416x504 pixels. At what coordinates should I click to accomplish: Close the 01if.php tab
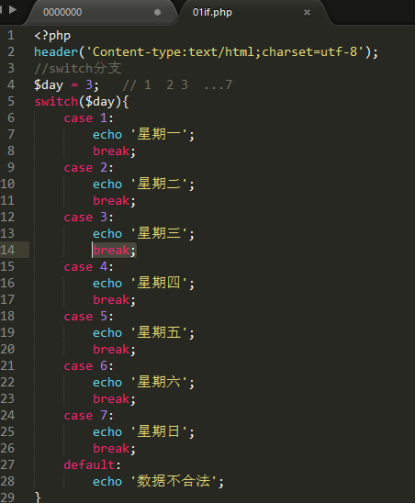tap(307, 13)
